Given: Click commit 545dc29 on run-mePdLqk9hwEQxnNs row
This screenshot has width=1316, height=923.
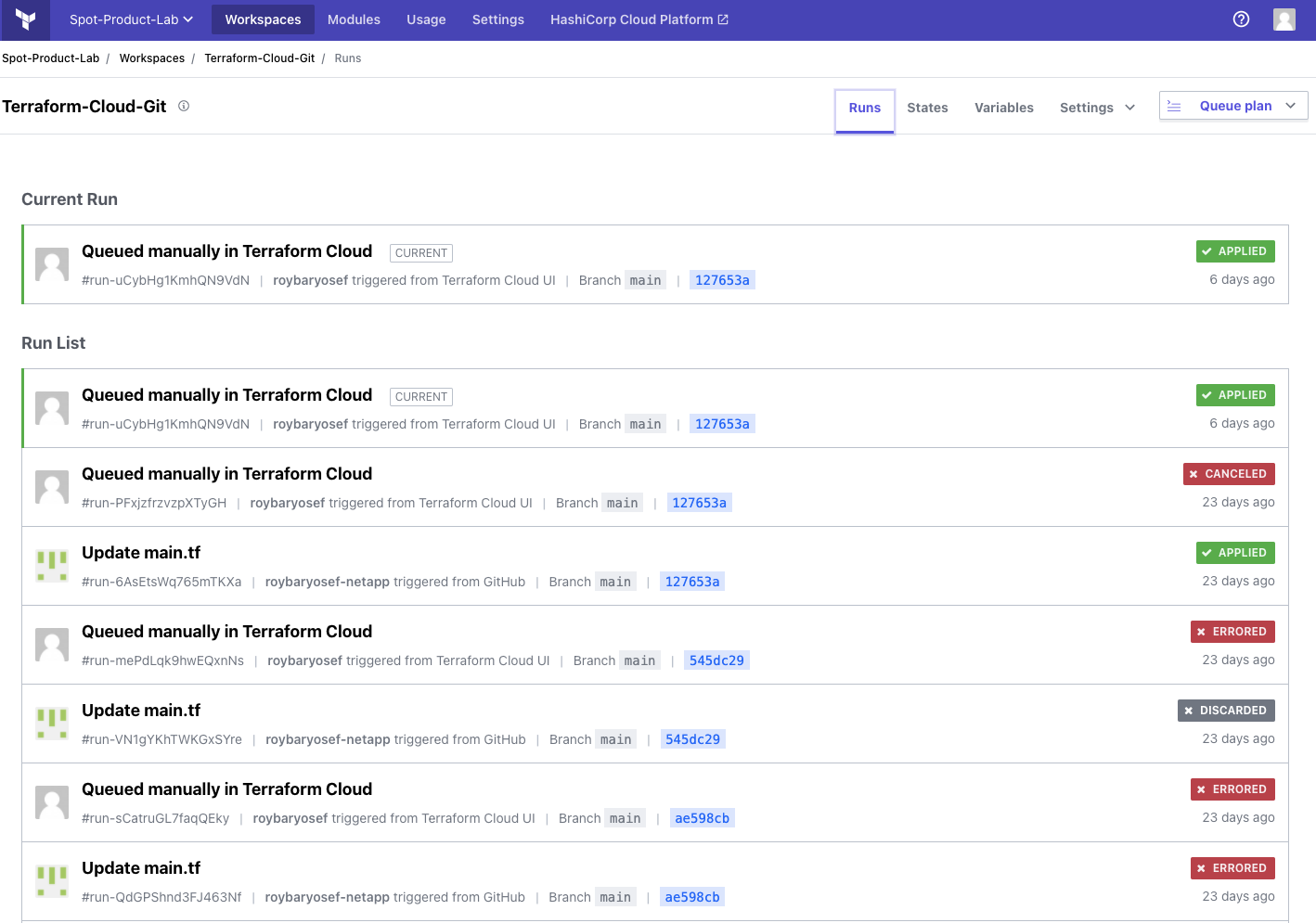Looking at the screenshot, I should click(x=716, y=660).
